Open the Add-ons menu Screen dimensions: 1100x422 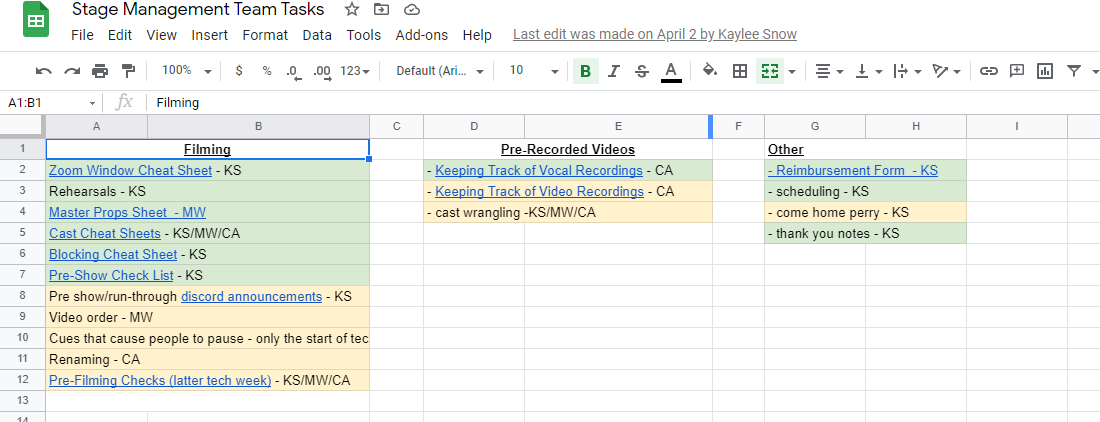coord(422,35)
